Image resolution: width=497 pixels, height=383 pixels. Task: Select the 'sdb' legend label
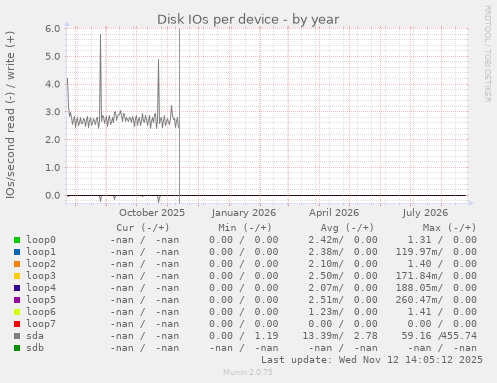tap(35, 348)
